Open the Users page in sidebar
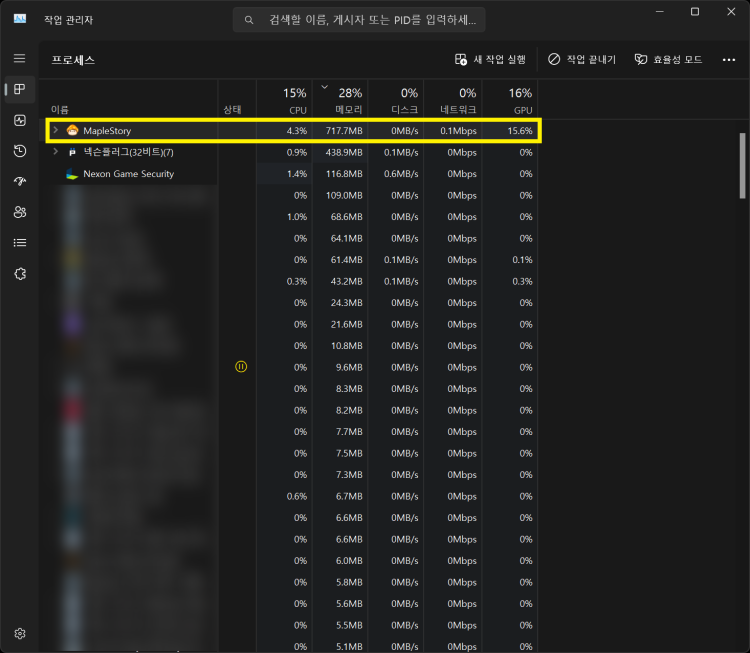 (20, 212)
